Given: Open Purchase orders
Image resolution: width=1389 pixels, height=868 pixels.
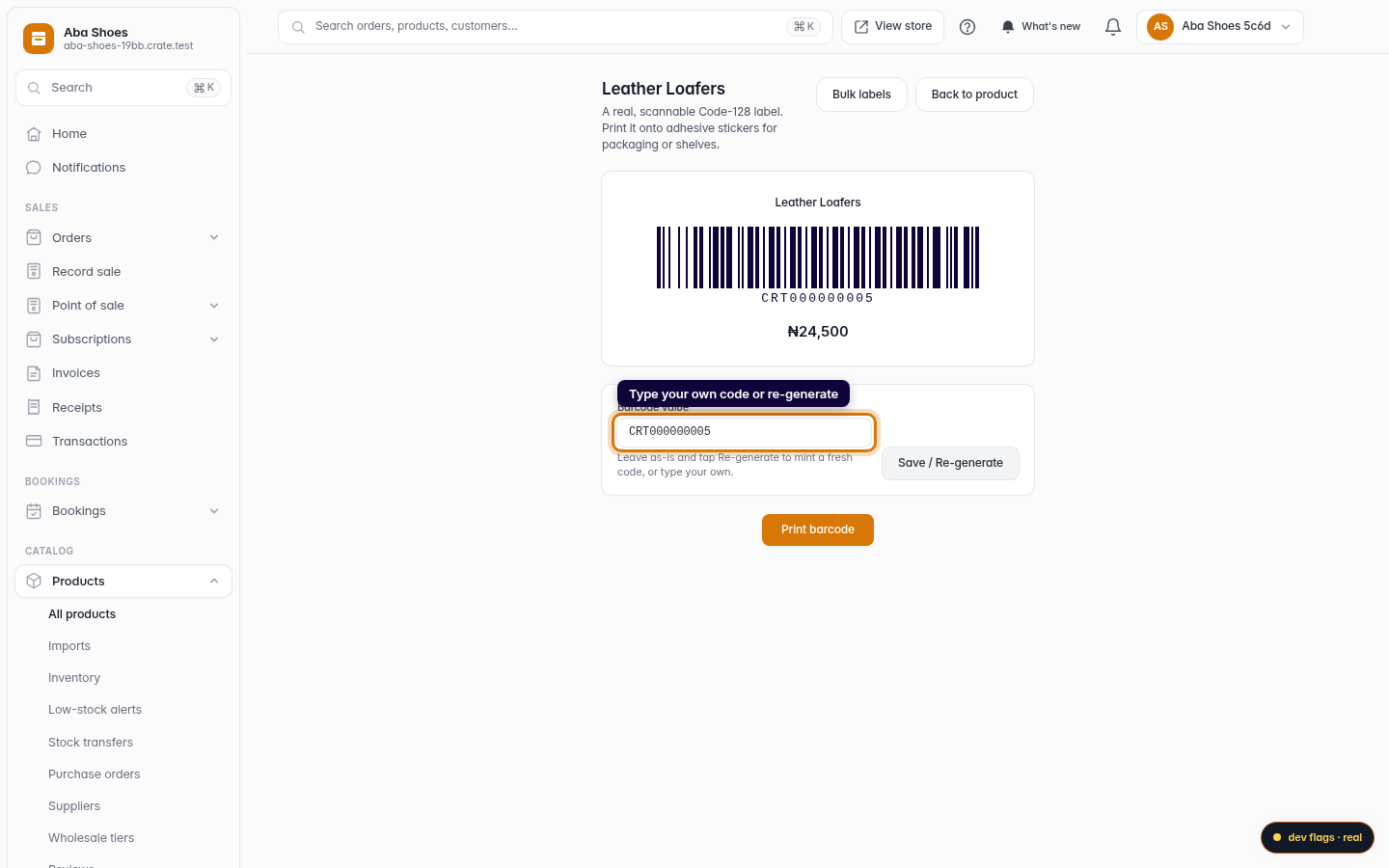Looking at the screenshot, I should click(95, 774).
